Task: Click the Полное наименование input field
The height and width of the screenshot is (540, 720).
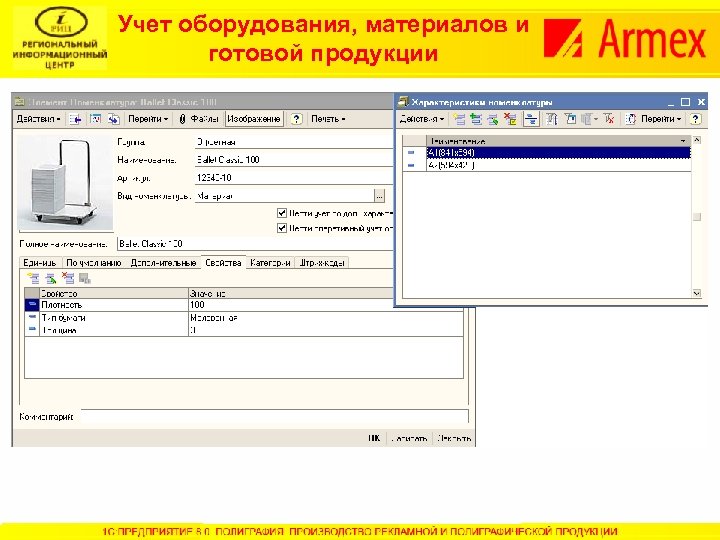Action: pos(255,244)
